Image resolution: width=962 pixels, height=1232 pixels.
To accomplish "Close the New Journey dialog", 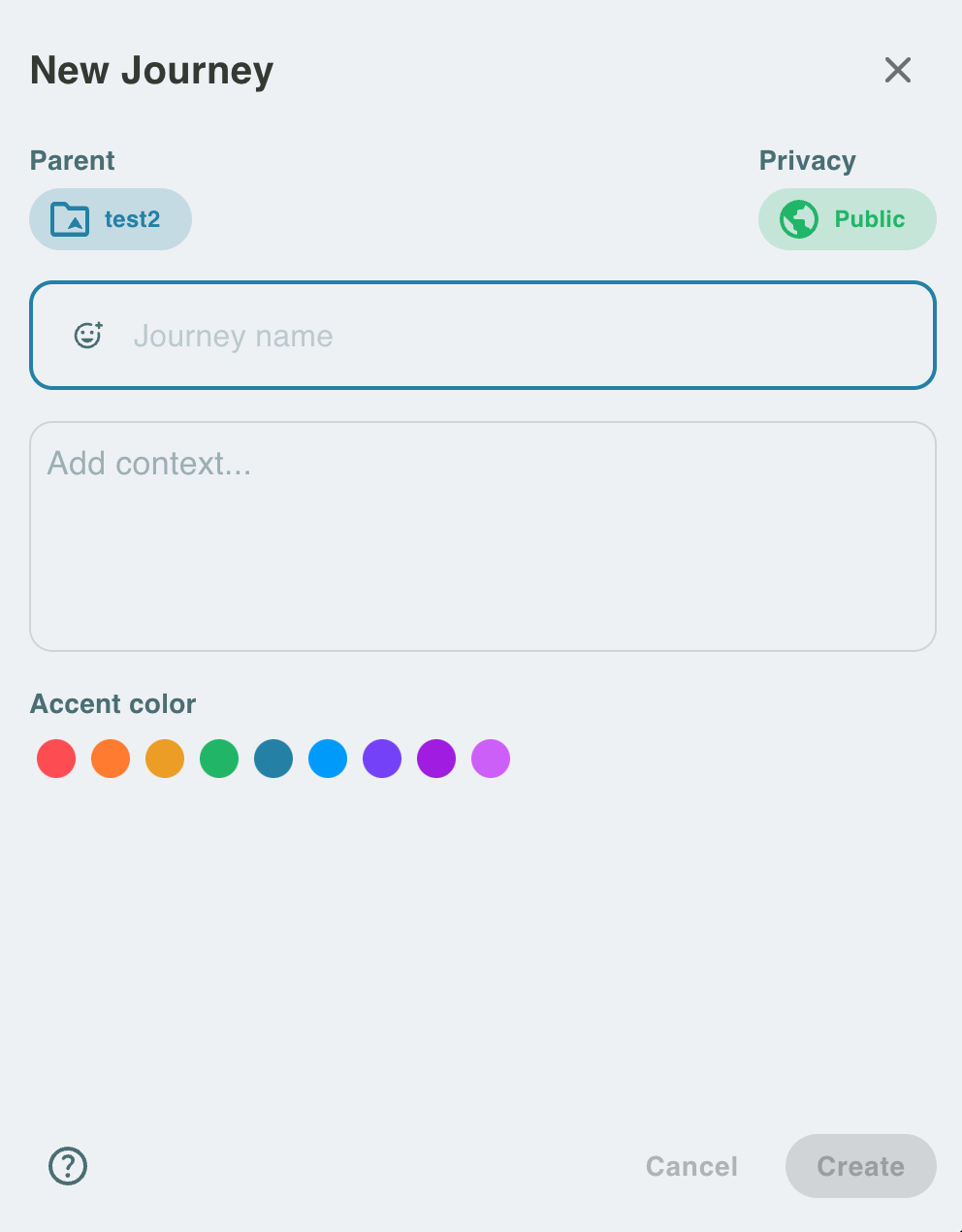I will pos(898,70).
